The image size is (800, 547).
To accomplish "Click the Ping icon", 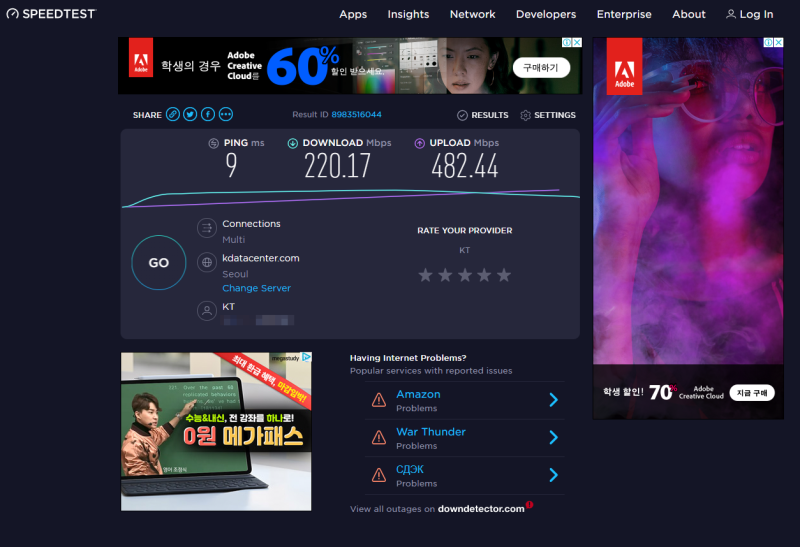I will (x=213, y=143).
